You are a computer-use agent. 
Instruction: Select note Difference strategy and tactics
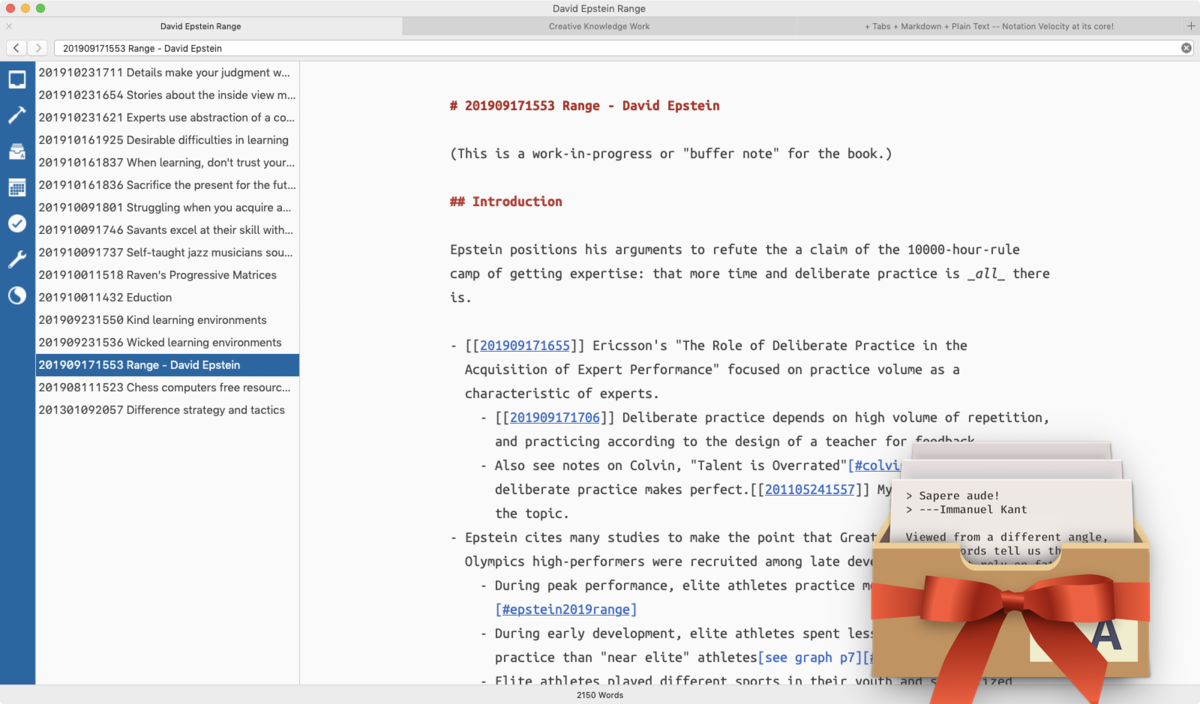[167, 410]
